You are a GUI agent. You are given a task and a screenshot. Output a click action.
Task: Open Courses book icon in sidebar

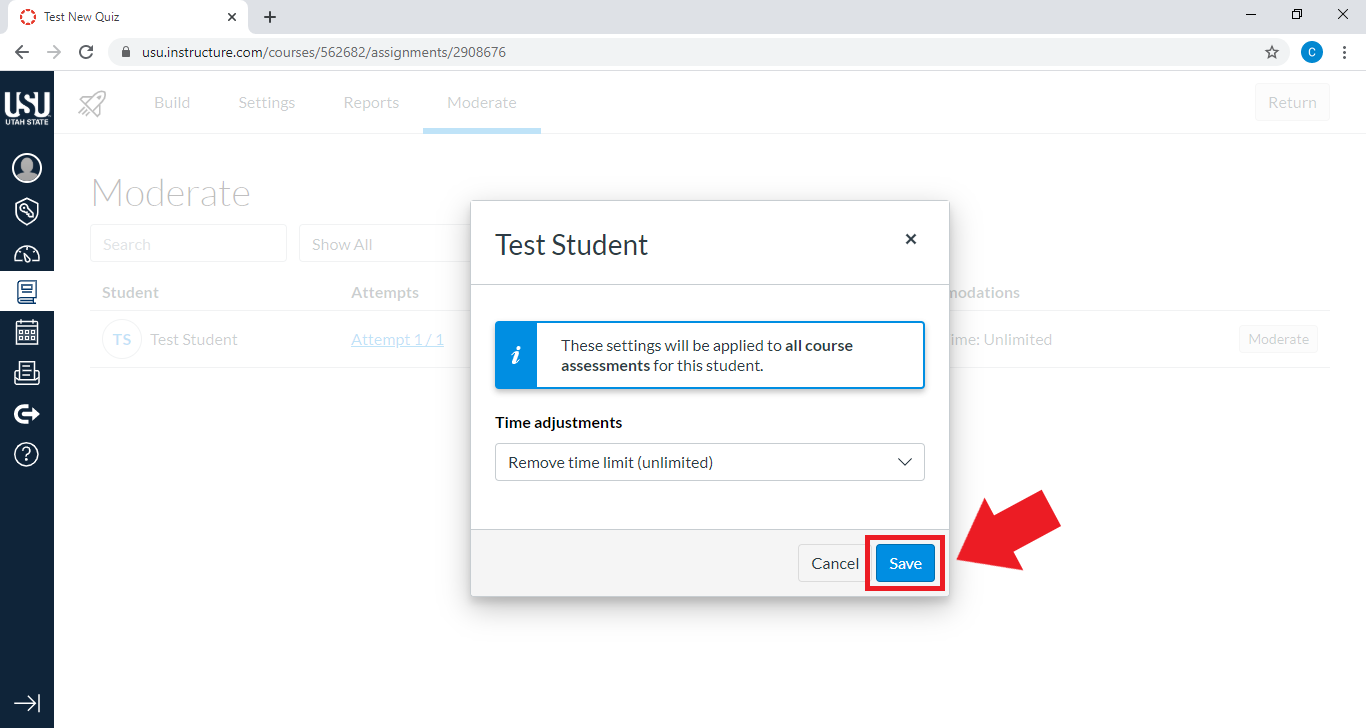(27, 292)
